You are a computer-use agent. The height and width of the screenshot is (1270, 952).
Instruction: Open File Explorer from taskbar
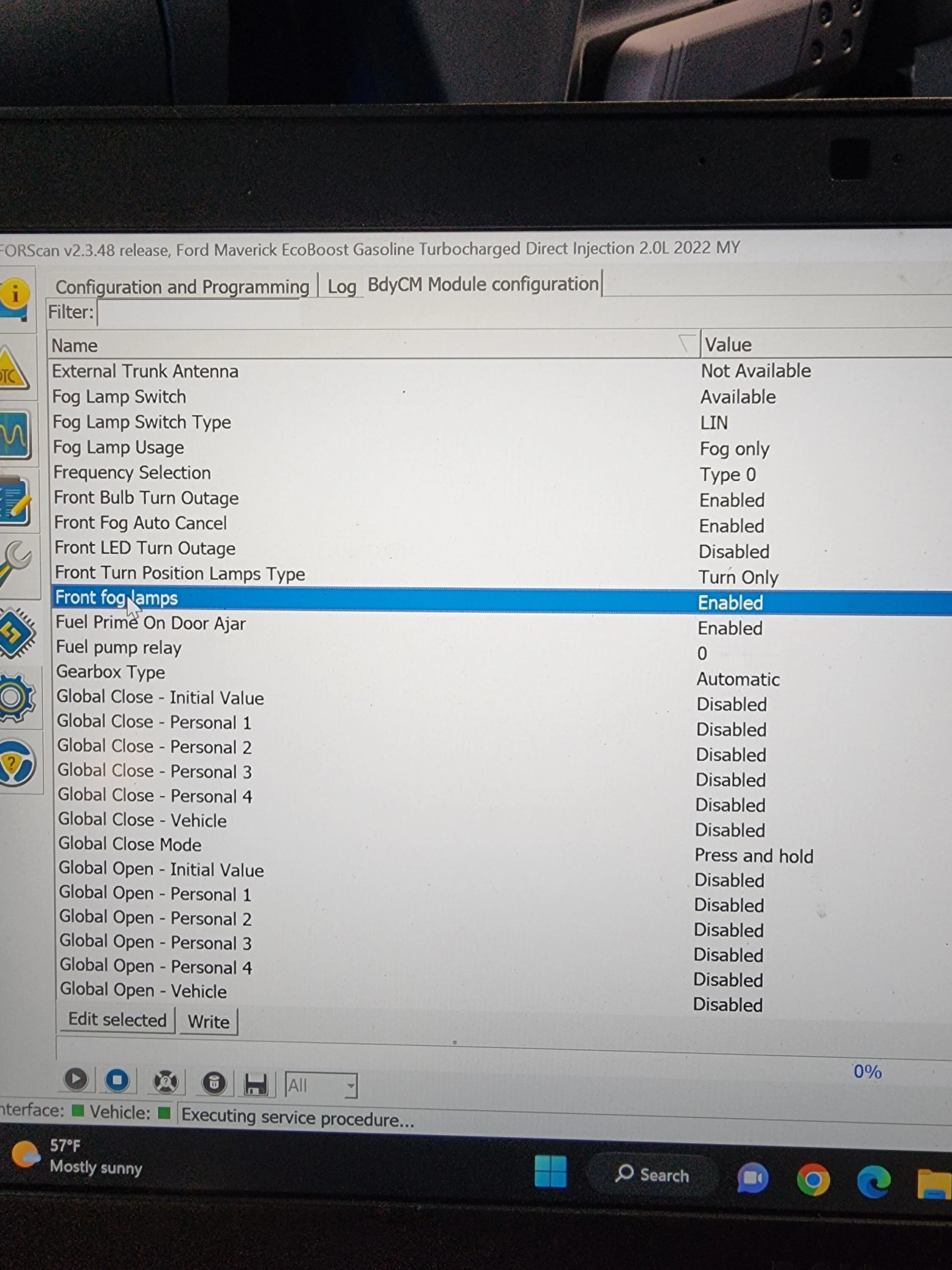tap(934, 1184)
